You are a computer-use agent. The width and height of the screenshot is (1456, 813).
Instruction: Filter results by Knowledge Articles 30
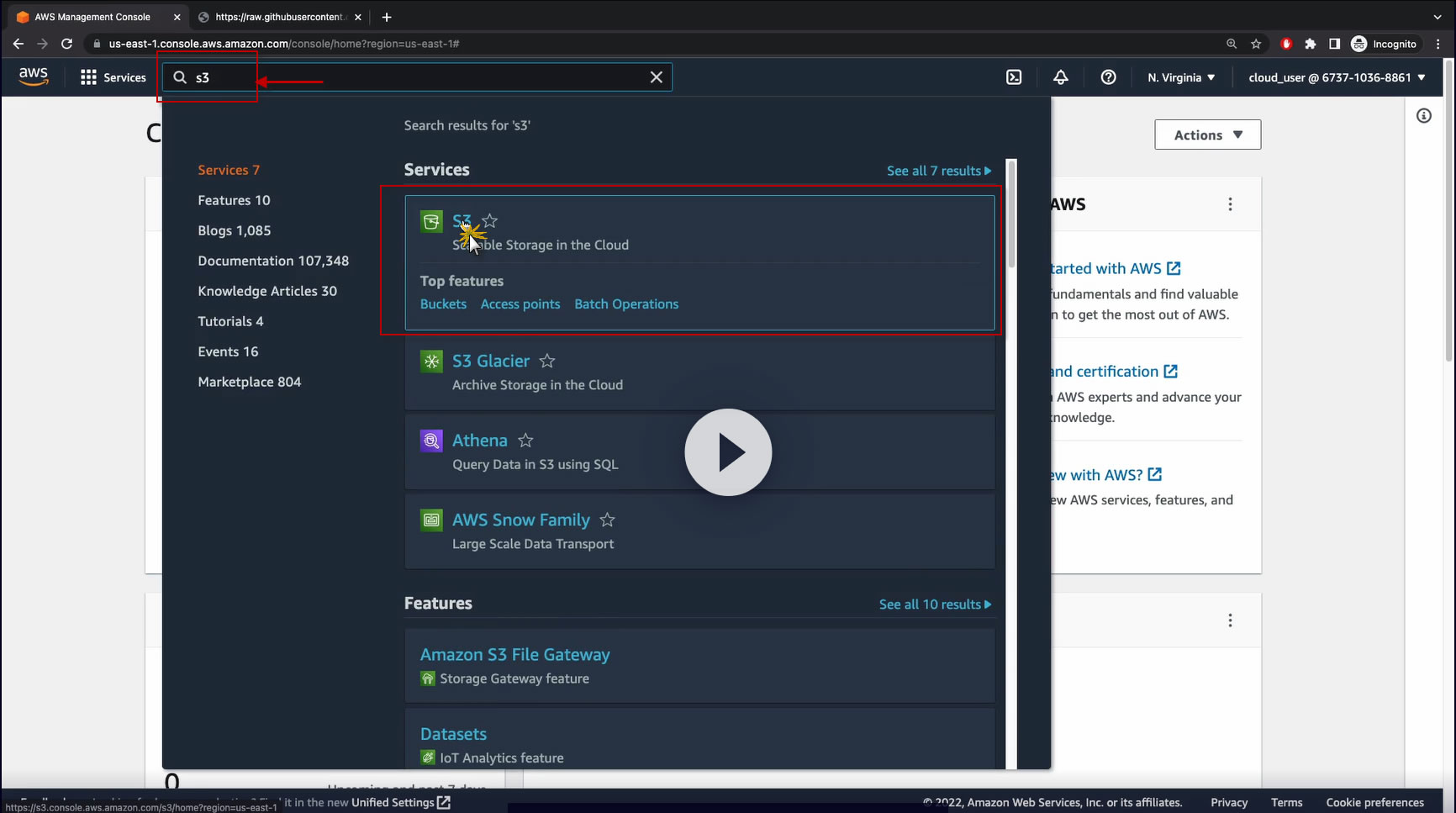[267, 291]
